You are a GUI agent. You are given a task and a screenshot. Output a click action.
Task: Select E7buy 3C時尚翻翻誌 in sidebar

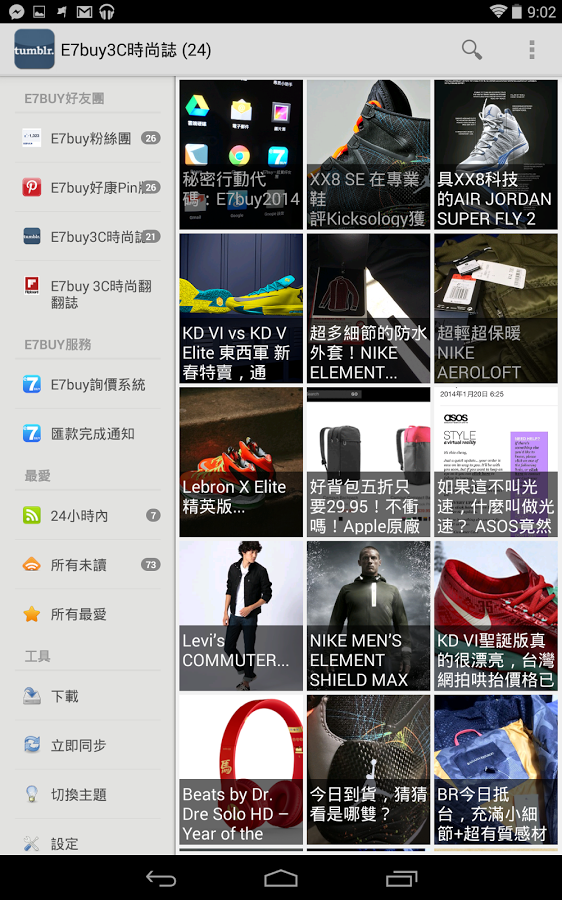88,293
